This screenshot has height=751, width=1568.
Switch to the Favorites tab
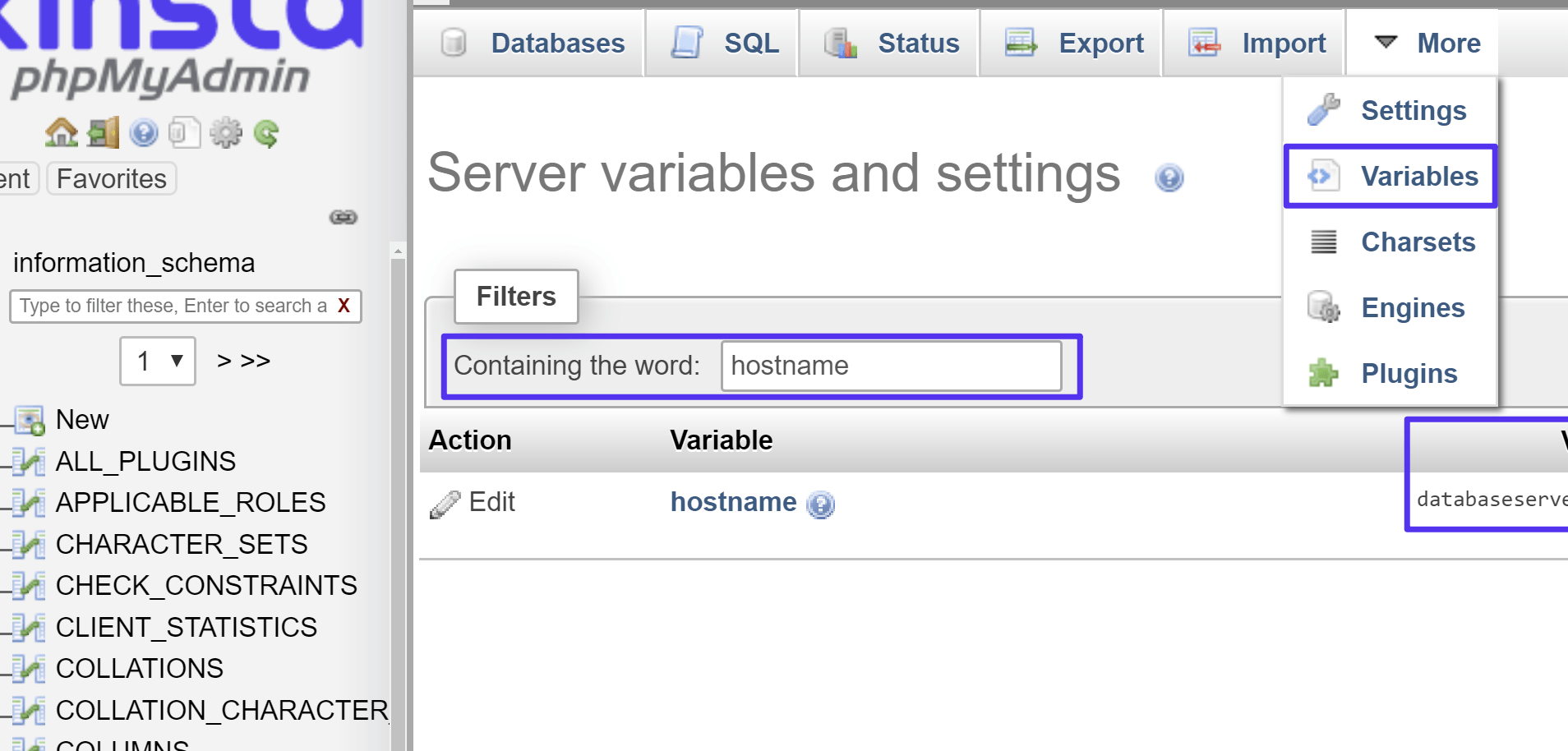[110, 178]
